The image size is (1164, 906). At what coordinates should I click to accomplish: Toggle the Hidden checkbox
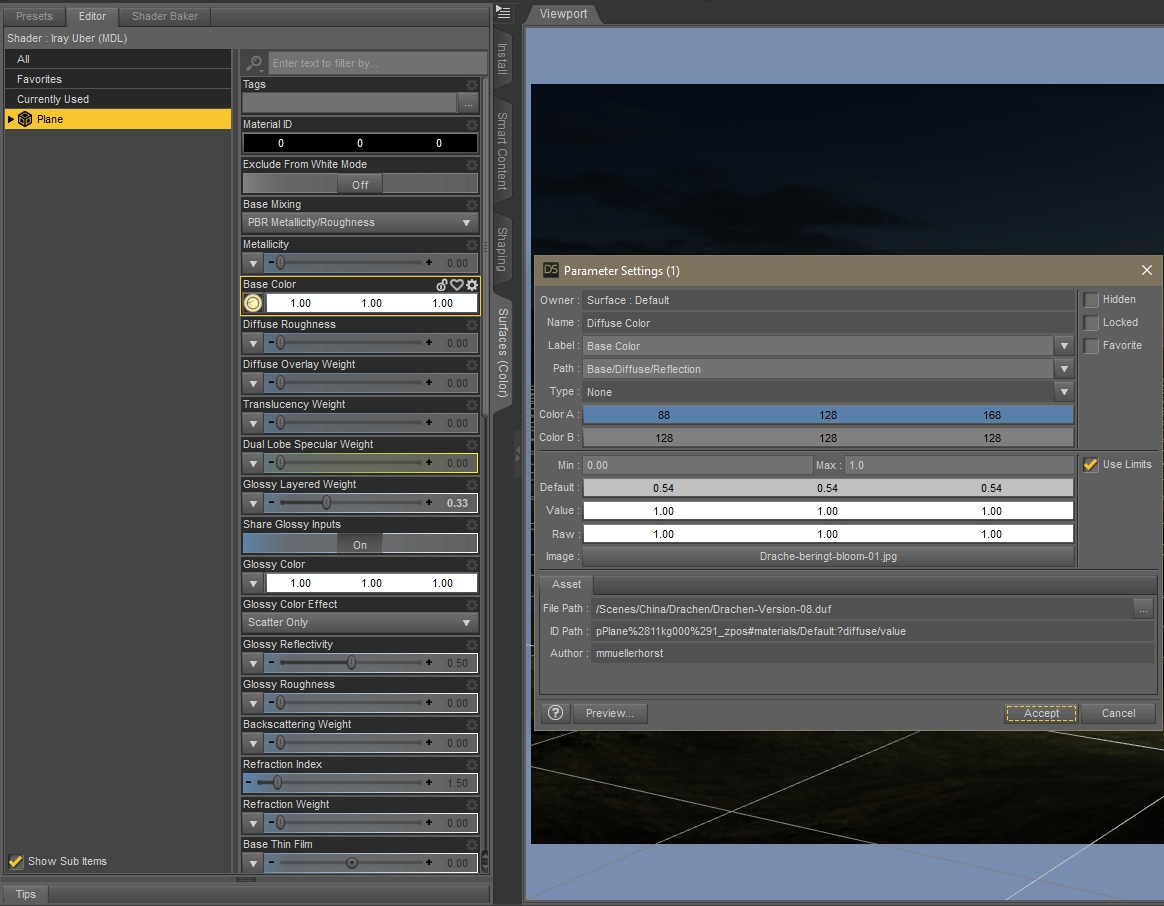click(1091, 299)
